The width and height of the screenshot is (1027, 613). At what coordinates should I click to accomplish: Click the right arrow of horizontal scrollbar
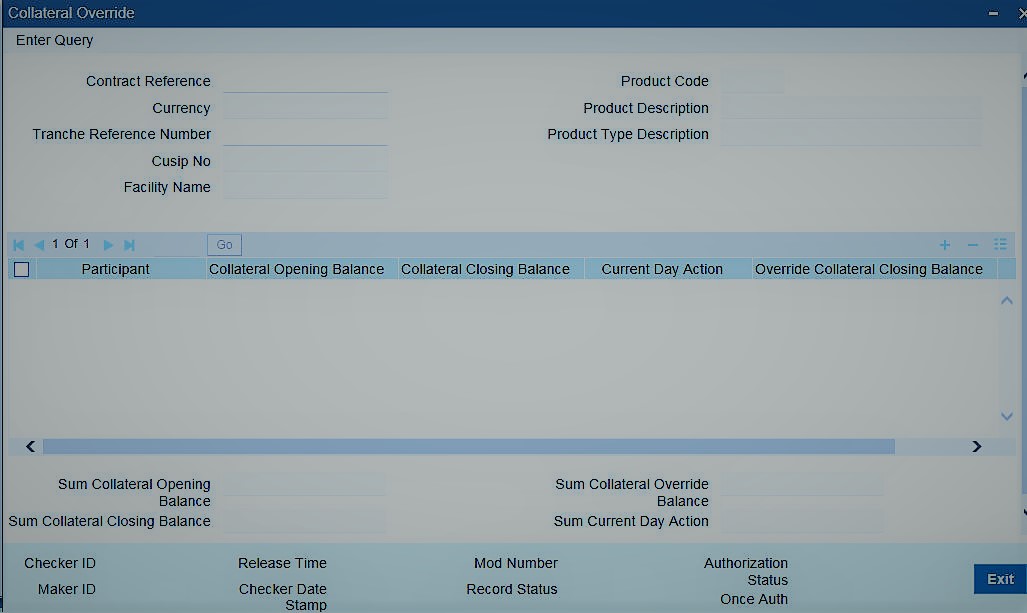point(977,447)
